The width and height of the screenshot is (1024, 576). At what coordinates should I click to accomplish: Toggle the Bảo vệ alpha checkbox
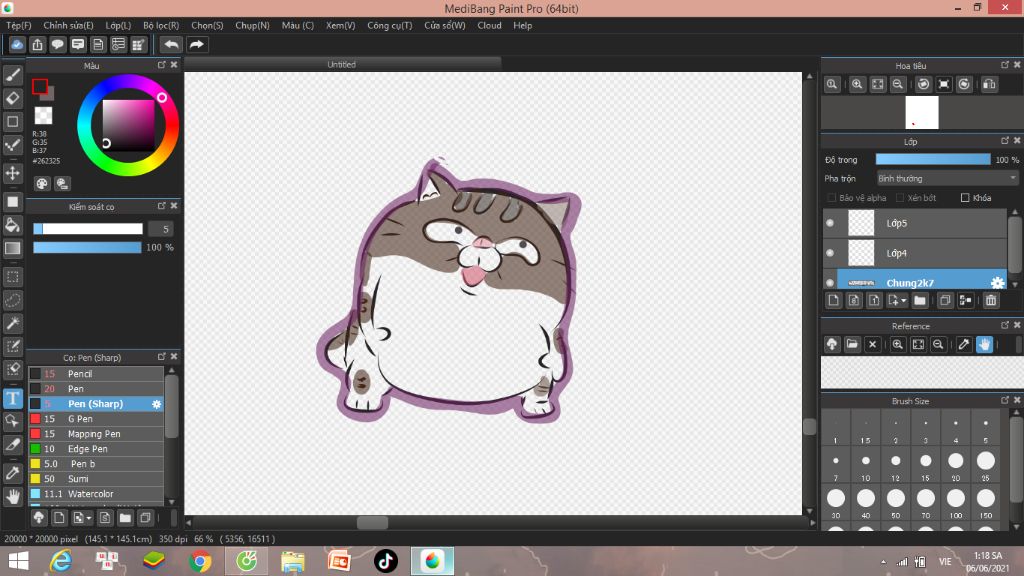[x=831, y=198]
